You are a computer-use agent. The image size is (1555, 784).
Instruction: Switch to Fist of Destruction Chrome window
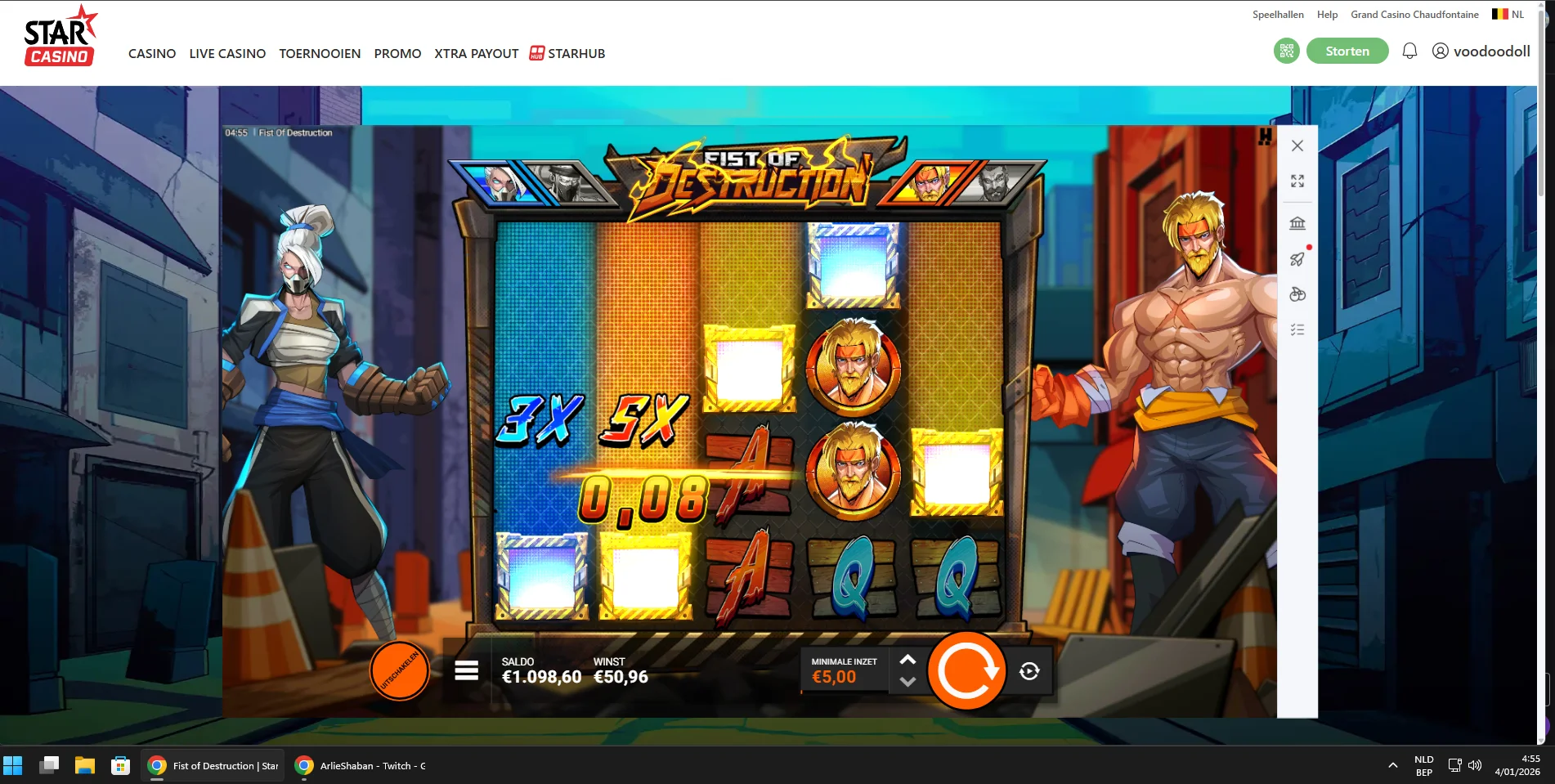[x=213, y=765]
